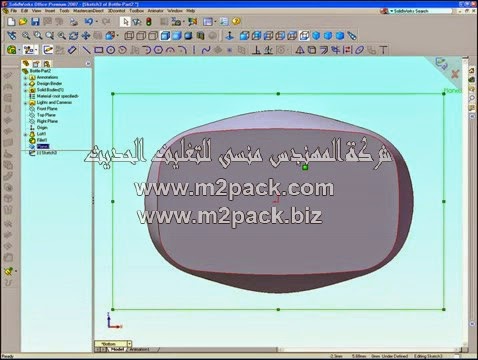Expand the Lights and Cameras node
The height and width of the screenshot is (360, 478).
25,103
